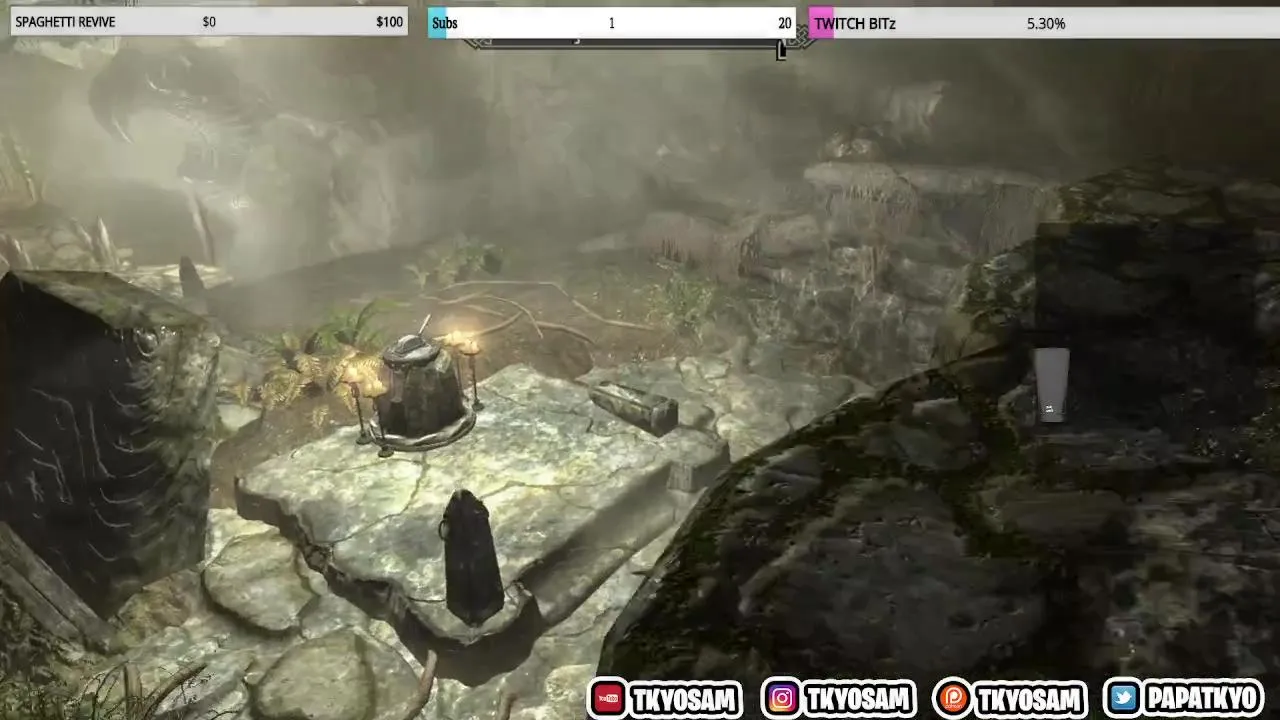Click the Subs goal value 20
1280x720 pixels.
click(x=785, y=23)
